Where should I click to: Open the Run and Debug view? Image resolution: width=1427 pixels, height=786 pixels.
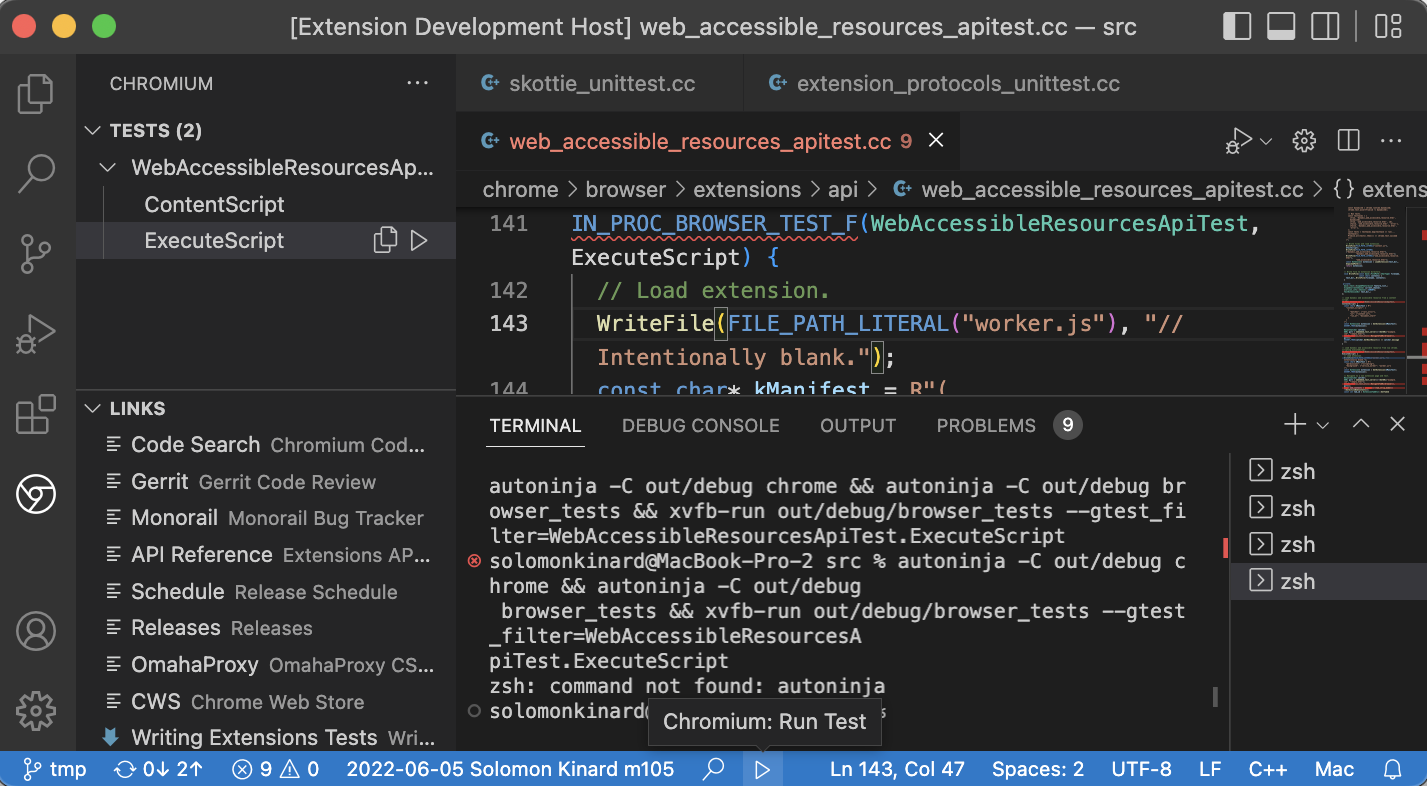coord(36,334)
